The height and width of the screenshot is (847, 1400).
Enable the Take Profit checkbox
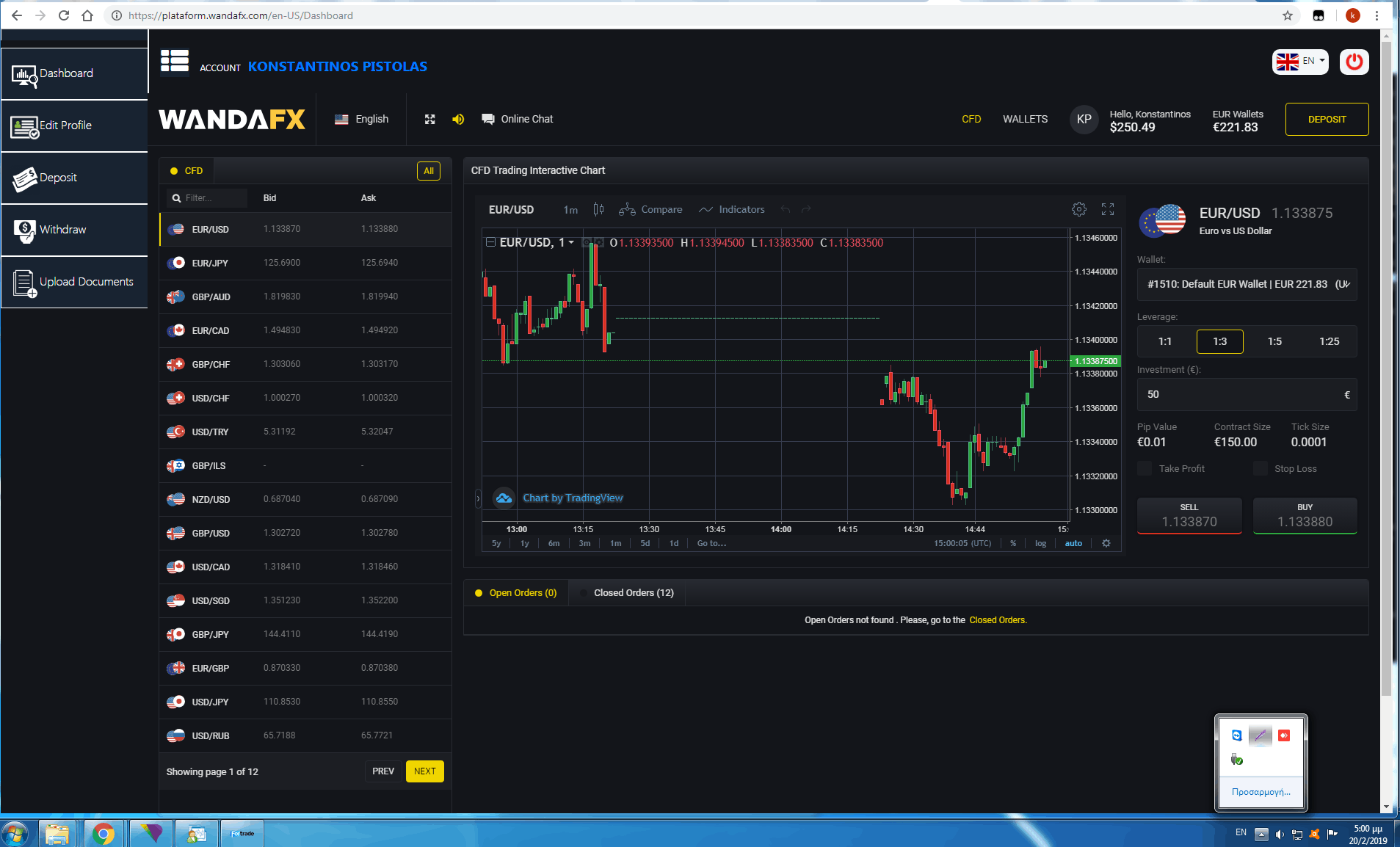point(1145,468)
